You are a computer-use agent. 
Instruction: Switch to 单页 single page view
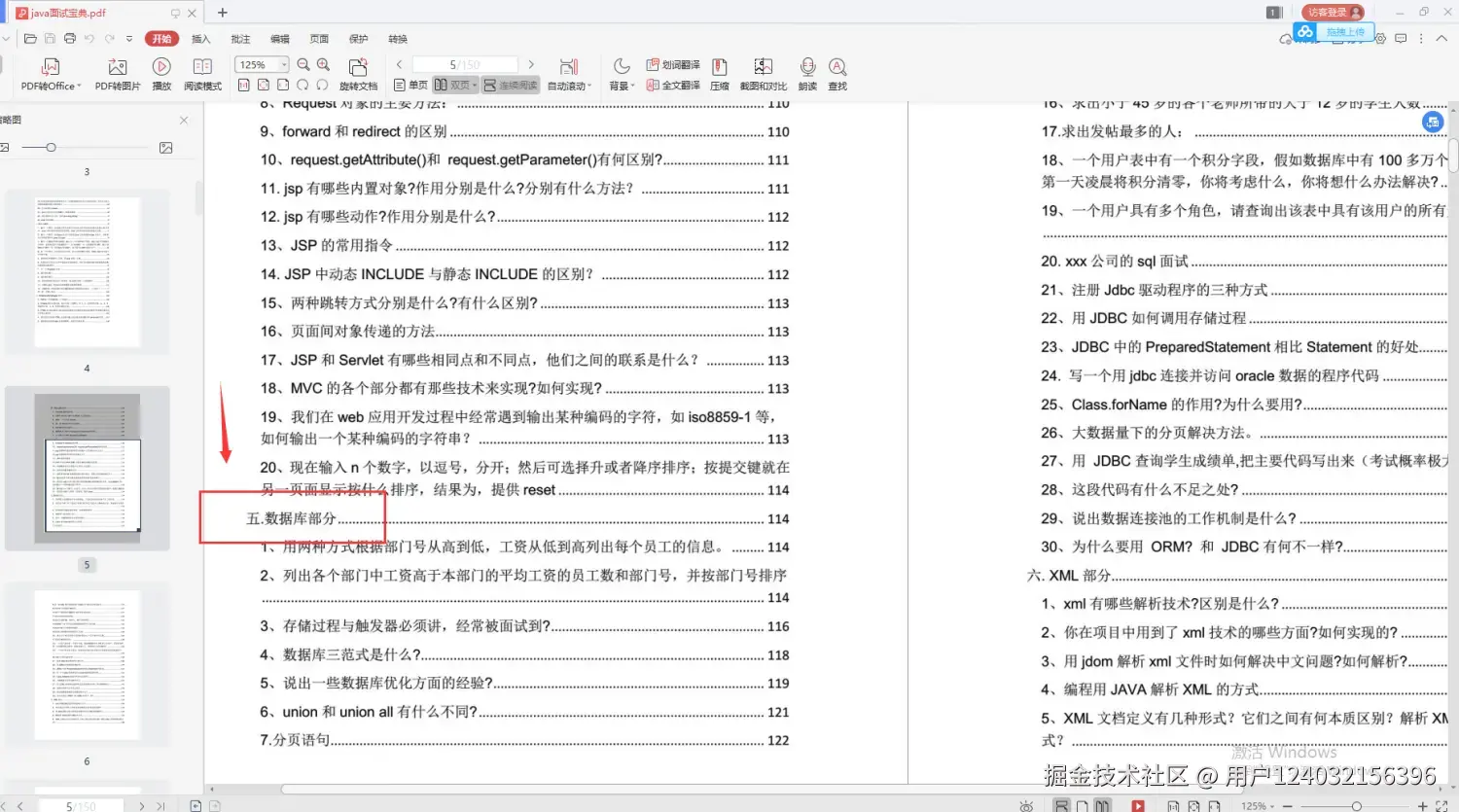pyautogui.click(x=410, y=86)
